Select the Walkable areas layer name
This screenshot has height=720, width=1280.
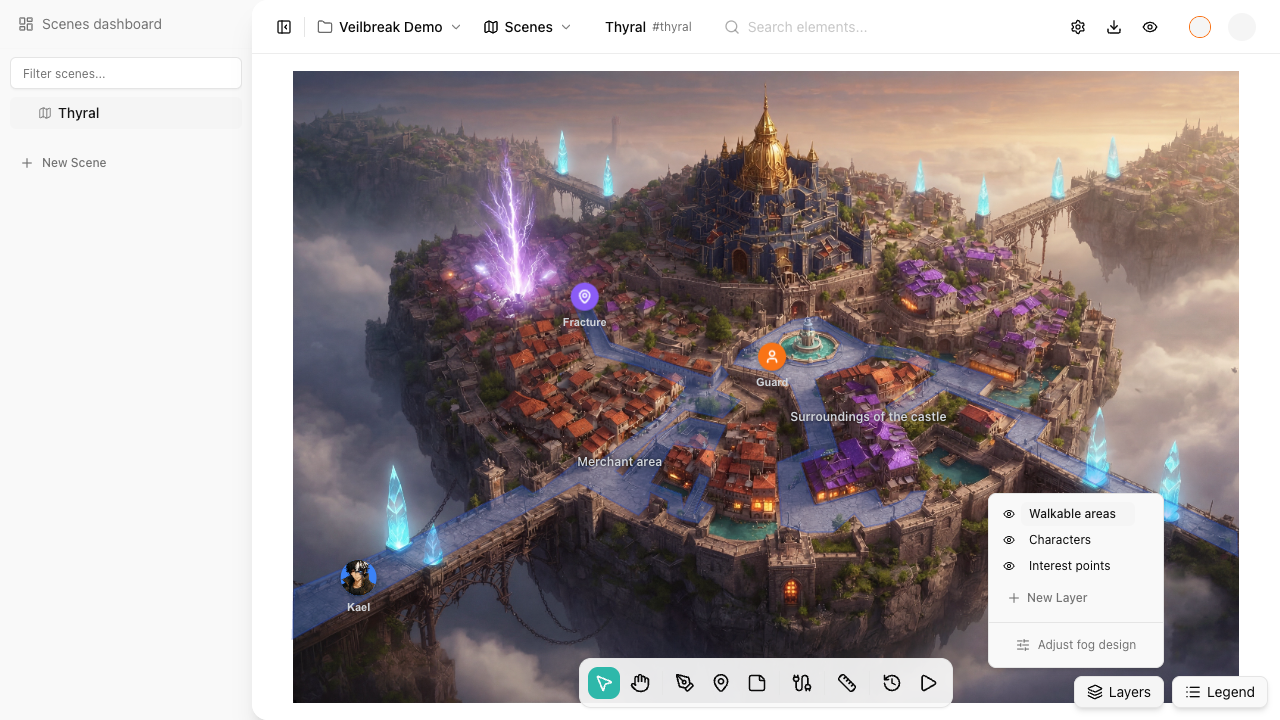tap(1072, 514)
